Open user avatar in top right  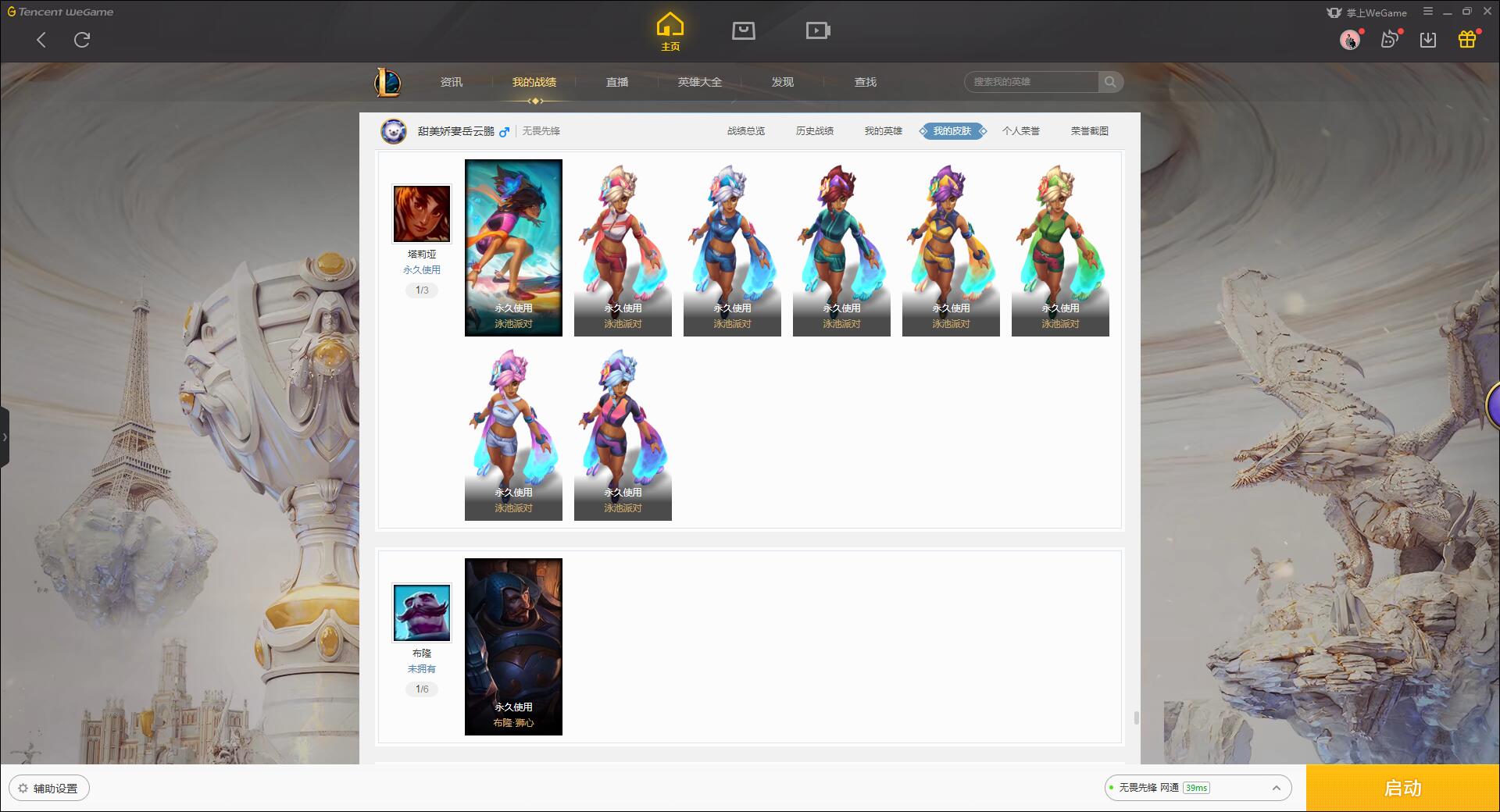click(x=1349, y=40)
